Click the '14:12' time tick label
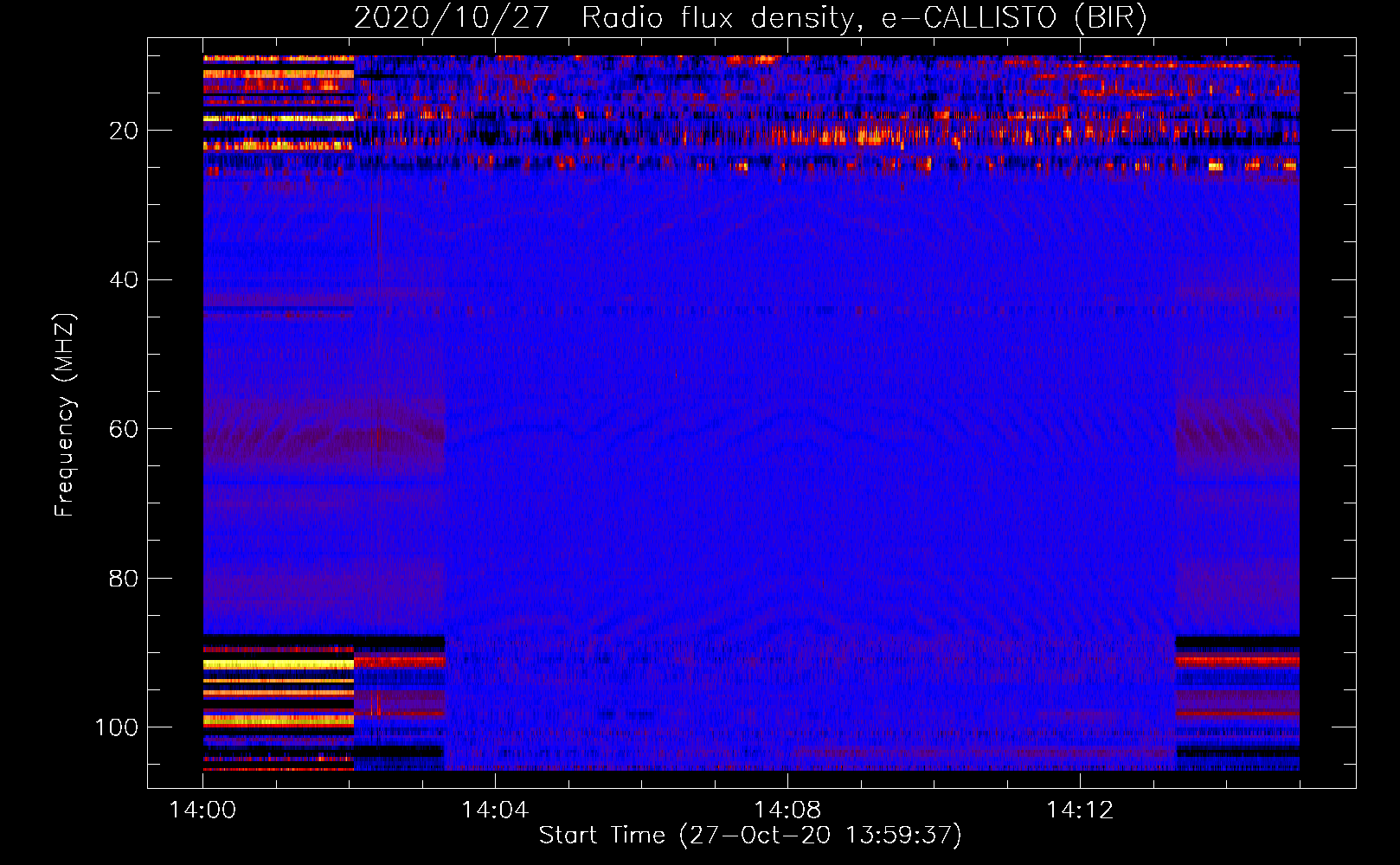The height and width of the screenshot is (865, 1400). pyautogui.click(x=1080, y=810)
